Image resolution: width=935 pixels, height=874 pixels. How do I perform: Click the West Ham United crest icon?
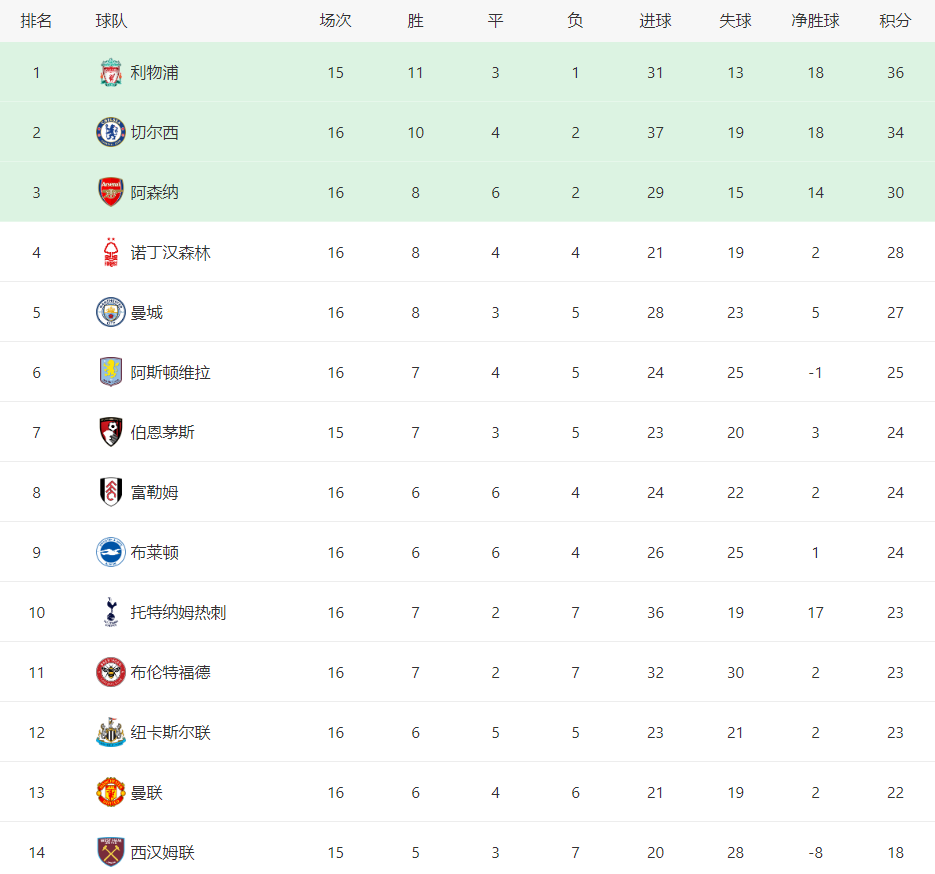pyautogui.click(x=110, y=852)
